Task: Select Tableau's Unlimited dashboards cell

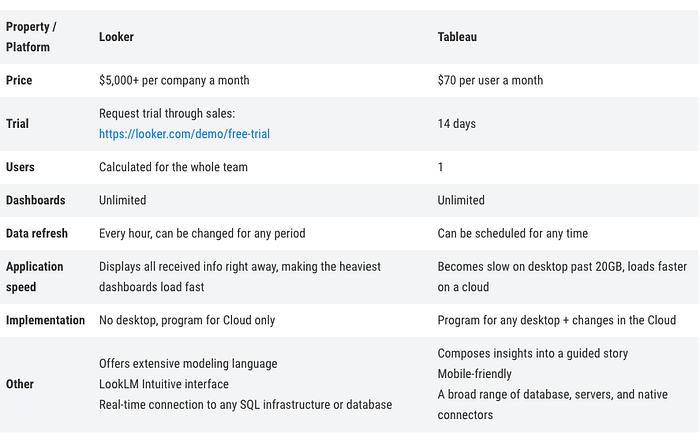Action: 461,200
